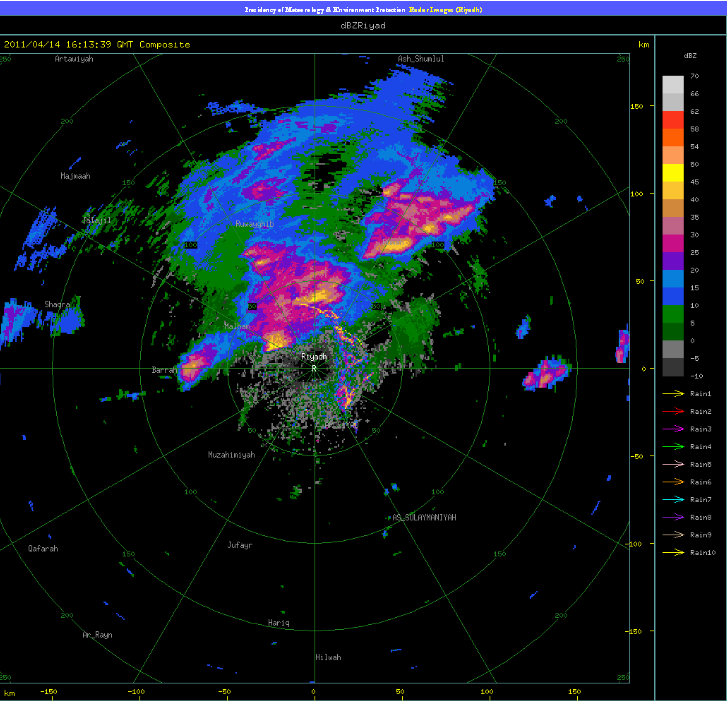
Task: Click the Majmaah city label
Action: [75, 176]
